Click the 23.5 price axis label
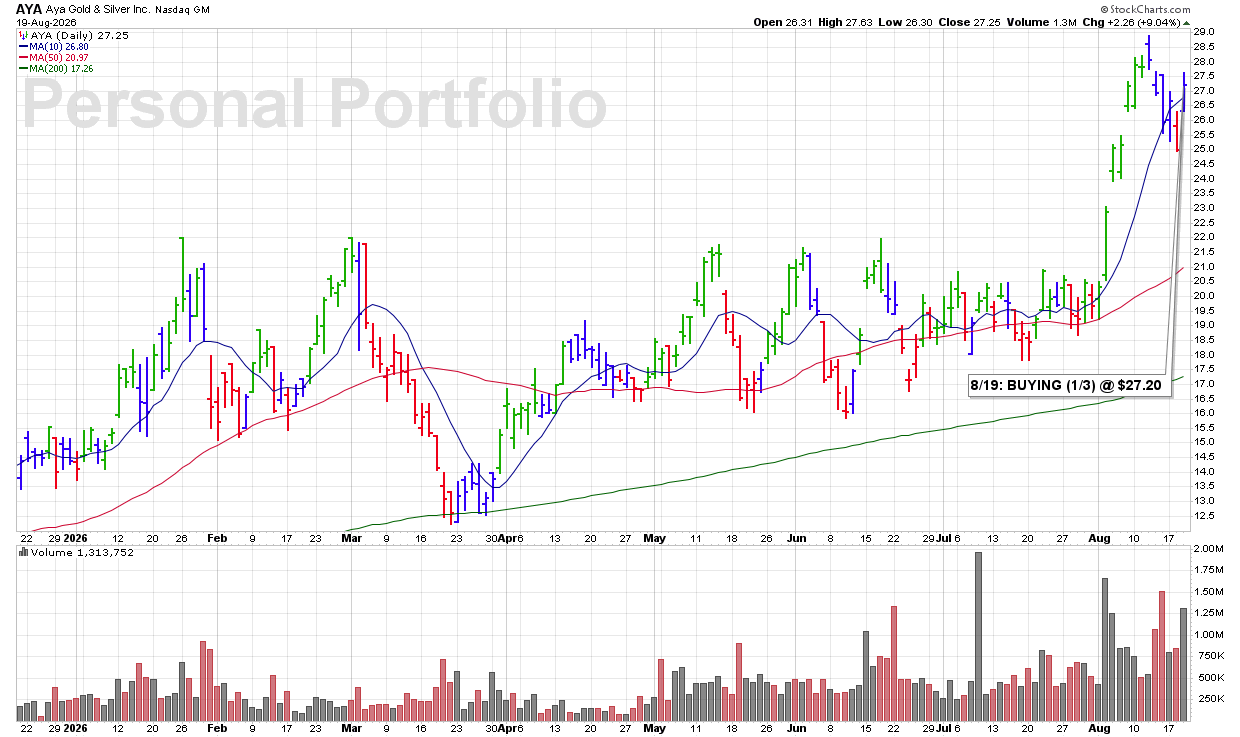Viewport: 1240px width, 737px height. click(1204, 193)
